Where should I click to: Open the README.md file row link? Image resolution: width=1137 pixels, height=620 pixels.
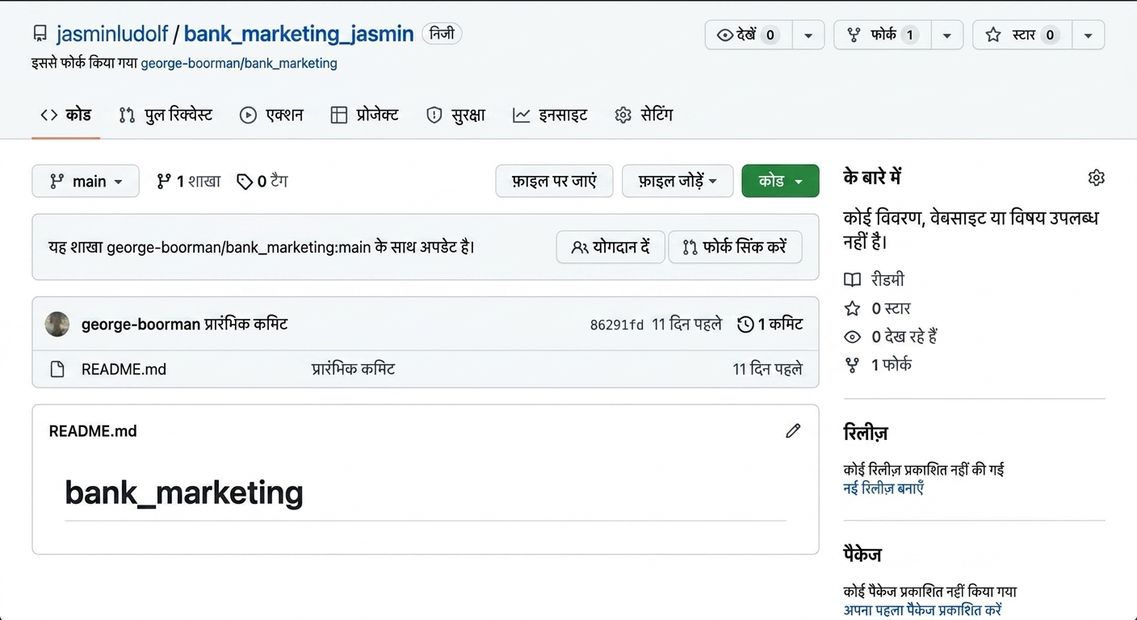point(124,369)
